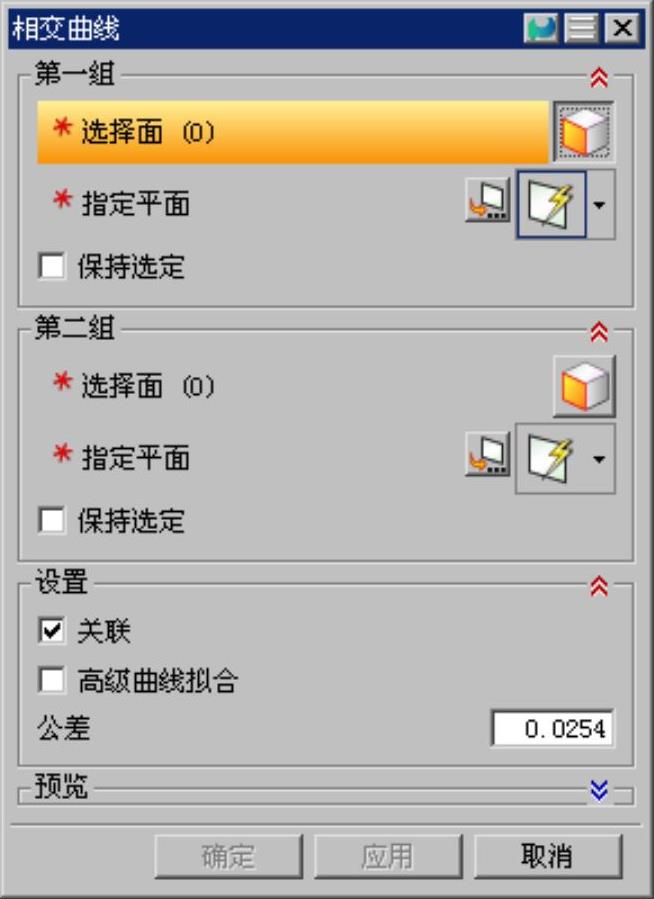This screenshot has width=654, height=899.
Task: Click the inferred plane icon in 第二组
Action: click(551, 459)
